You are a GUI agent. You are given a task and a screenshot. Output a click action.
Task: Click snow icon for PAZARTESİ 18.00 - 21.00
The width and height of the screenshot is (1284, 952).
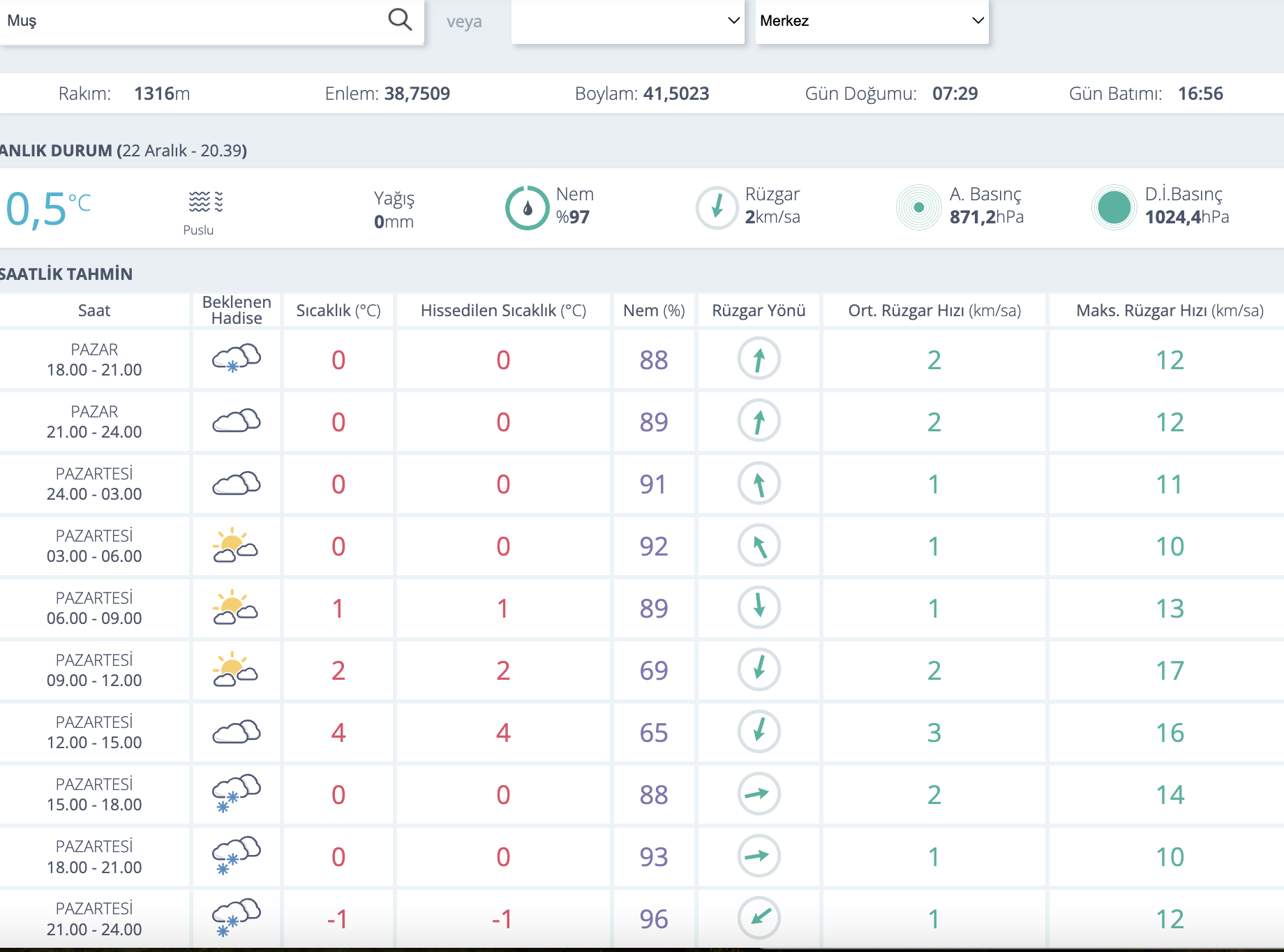click(x=237, y=856)
